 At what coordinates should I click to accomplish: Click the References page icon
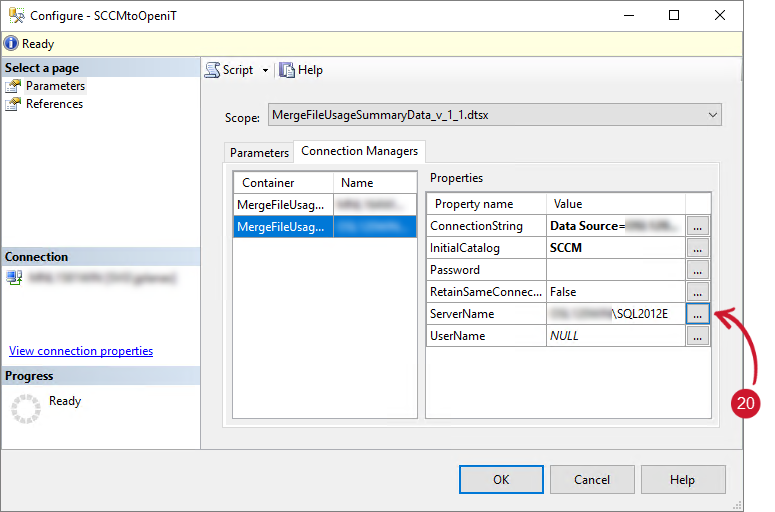[13, 104]
